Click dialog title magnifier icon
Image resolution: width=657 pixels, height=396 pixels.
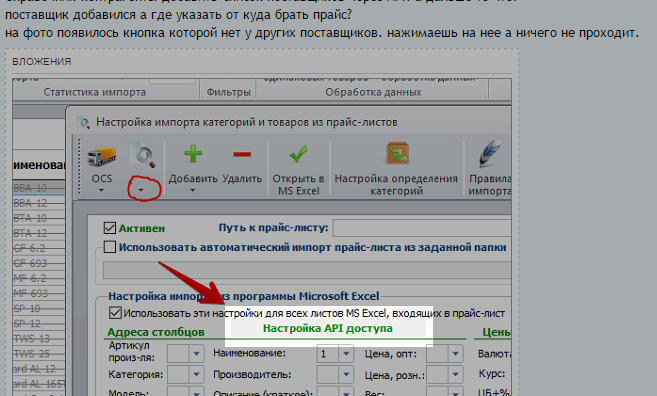tap(83, 122)
